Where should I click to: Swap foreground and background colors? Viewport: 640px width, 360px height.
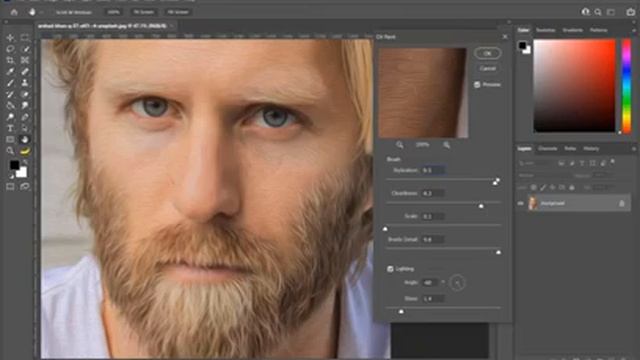coord(25,162)
